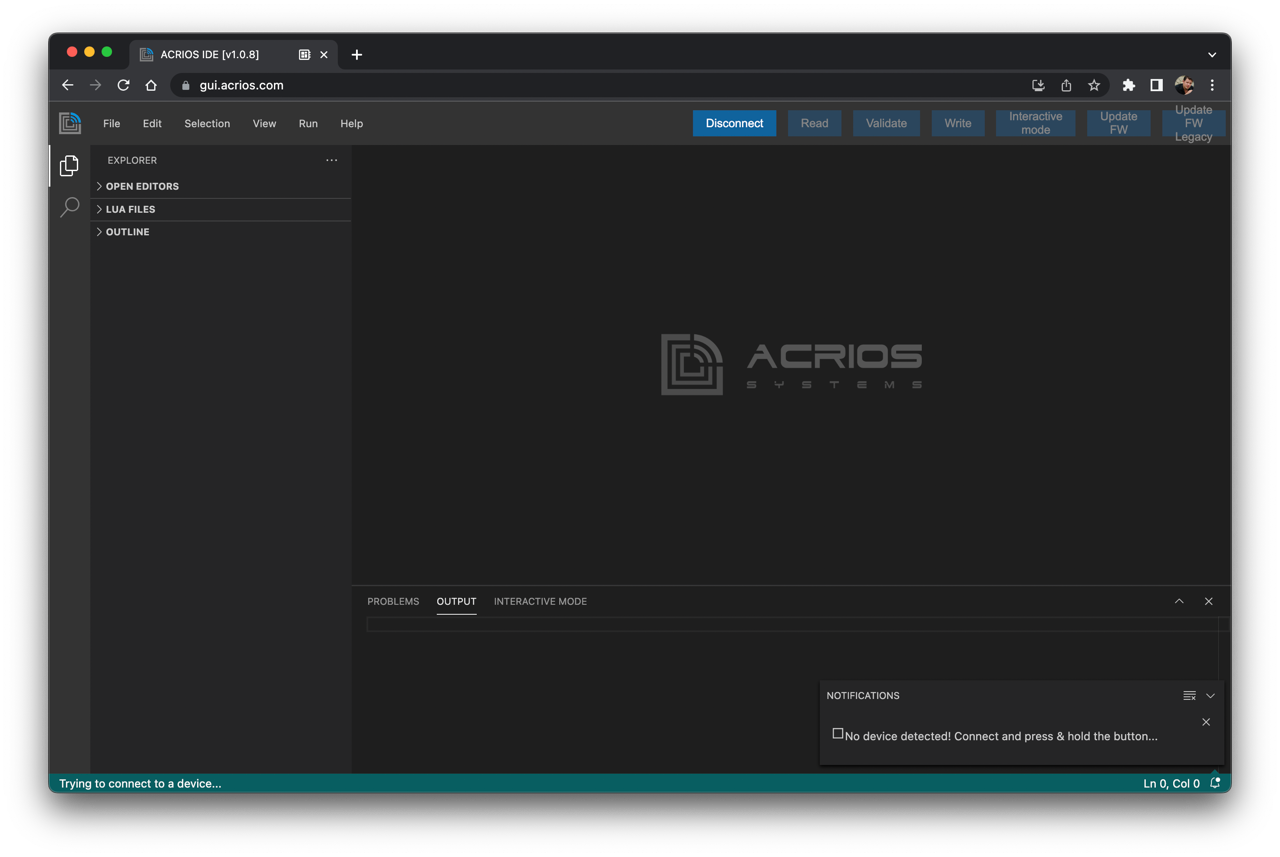The height and width of the screenshot is (857, 1280).
Task: Click the install app icon in address bar
Action: 1038,86
